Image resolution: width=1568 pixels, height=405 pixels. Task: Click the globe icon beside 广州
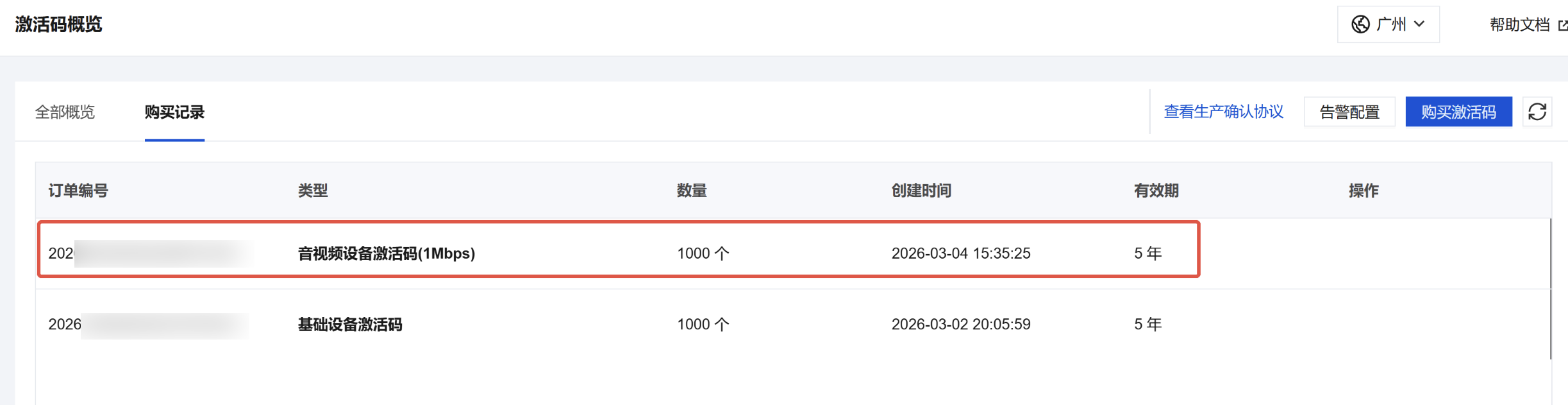1360,24
